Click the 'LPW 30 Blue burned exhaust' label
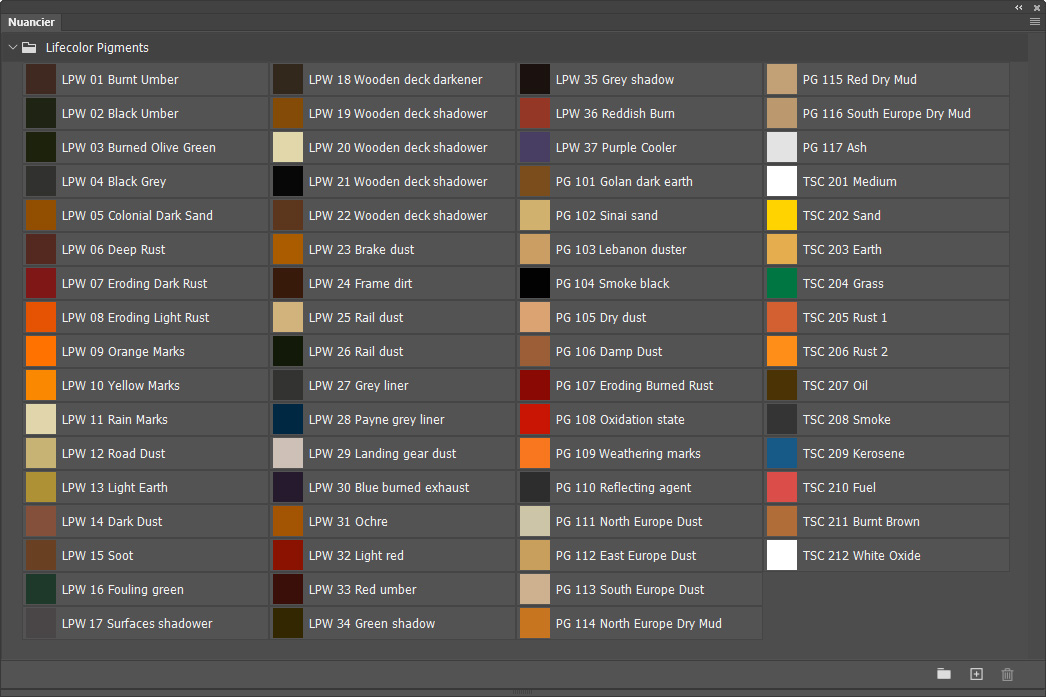 tap(389, 488)
